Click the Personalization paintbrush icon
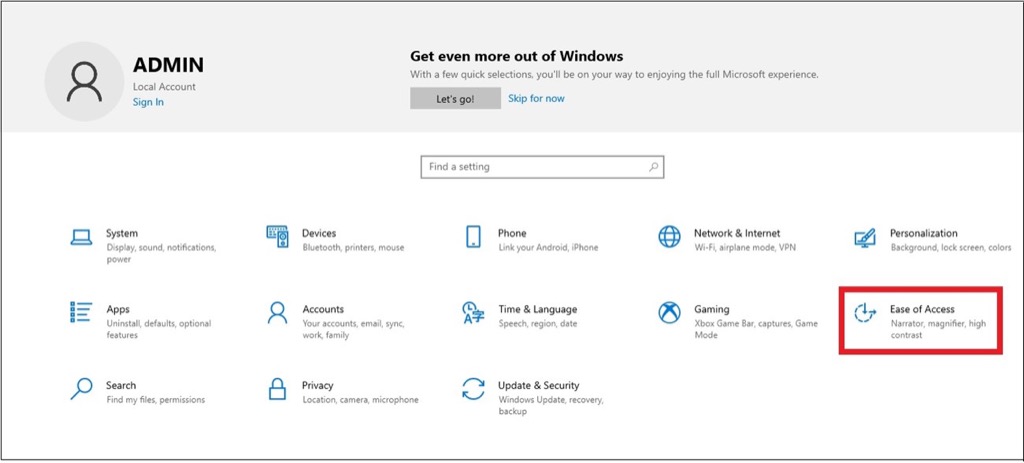 click(865, 238)
